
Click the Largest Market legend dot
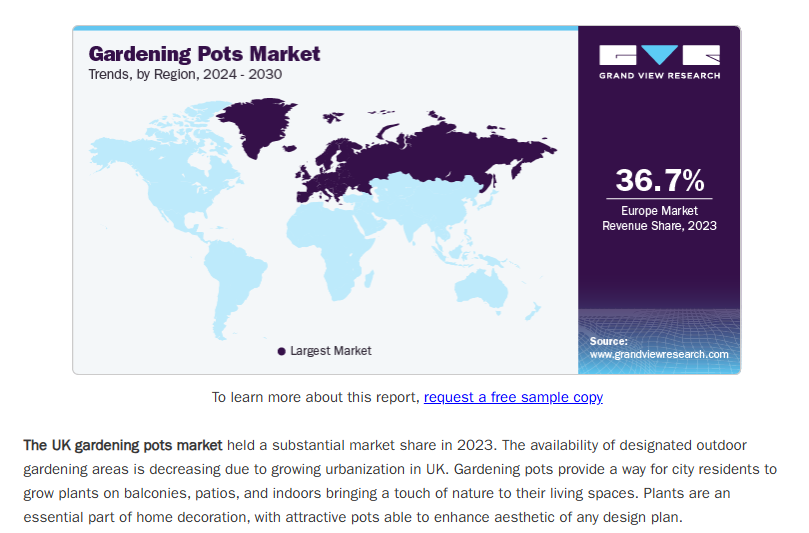tap(281, 351)
